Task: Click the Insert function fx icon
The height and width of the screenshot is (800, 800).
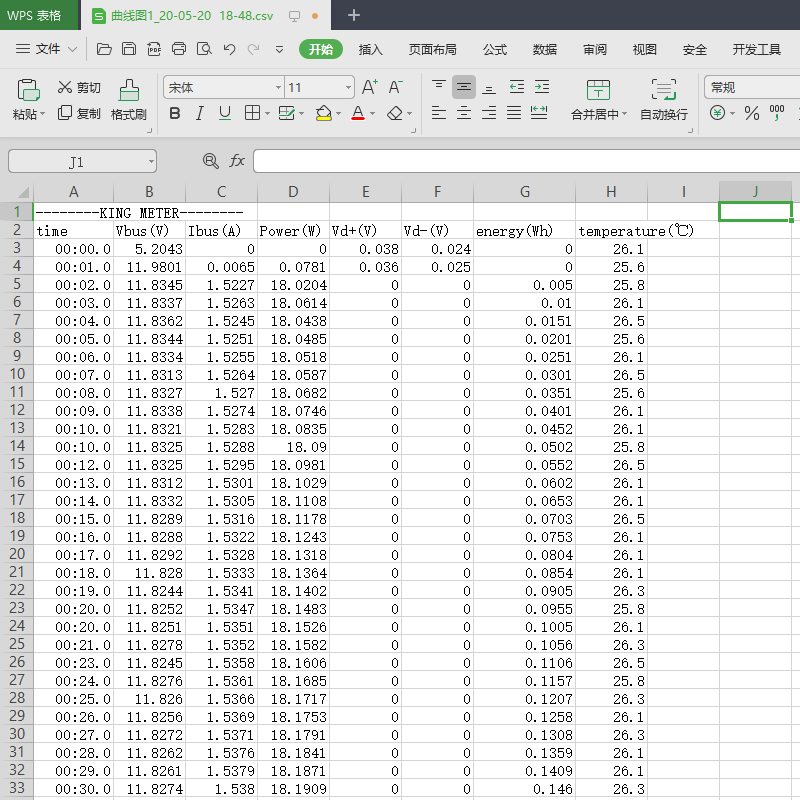Action: point(237,161)
